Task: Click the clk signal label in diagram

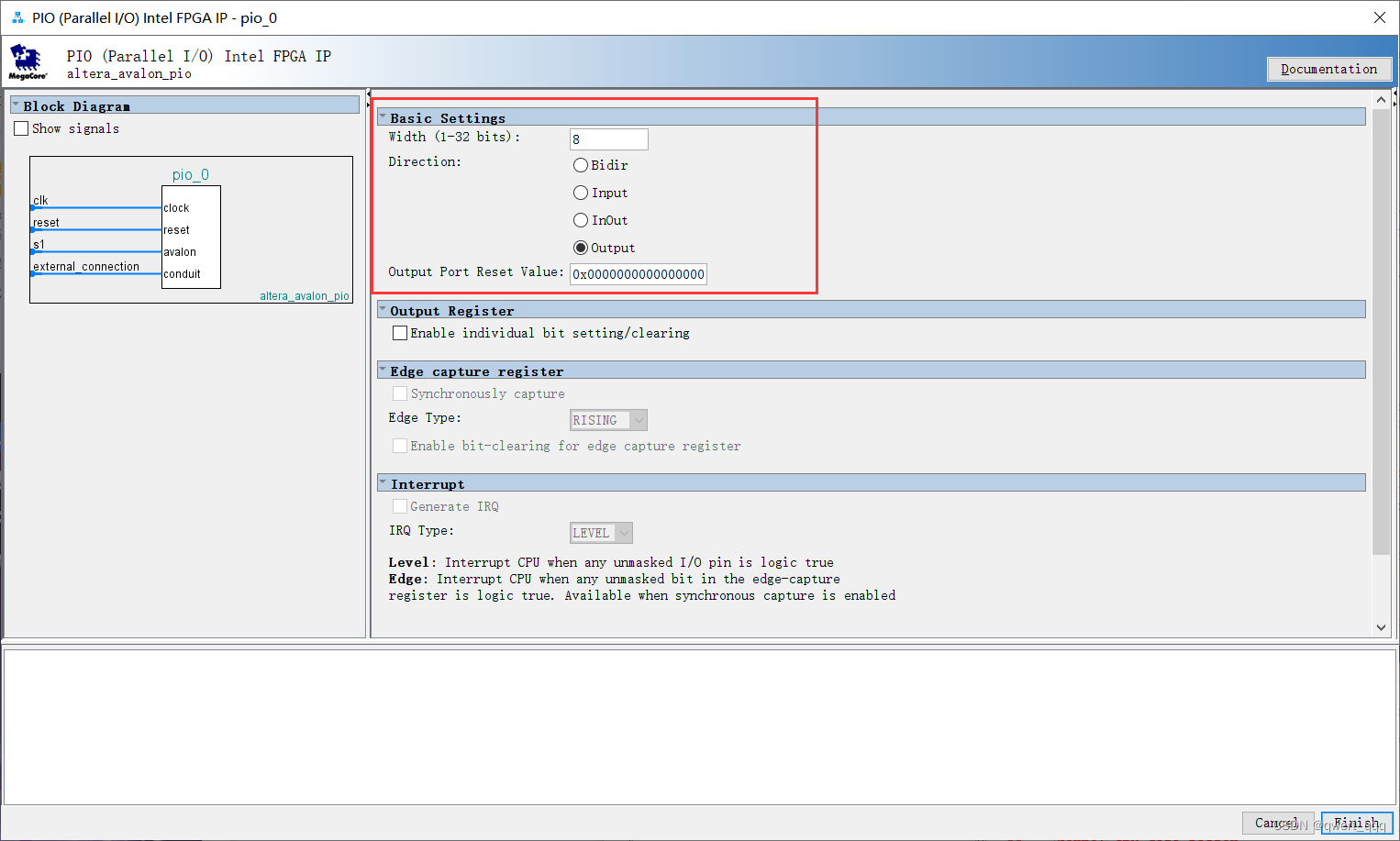Action: (x=40, y=200)
